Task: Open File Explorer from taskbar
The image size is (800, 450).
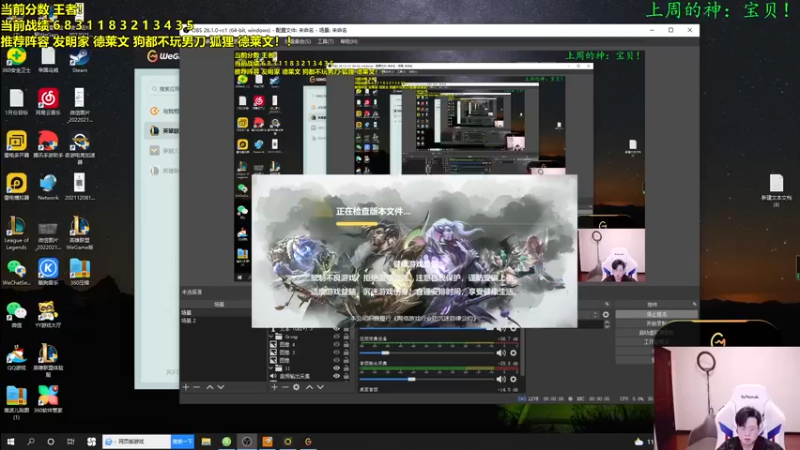Action: [x=206, y=441]
